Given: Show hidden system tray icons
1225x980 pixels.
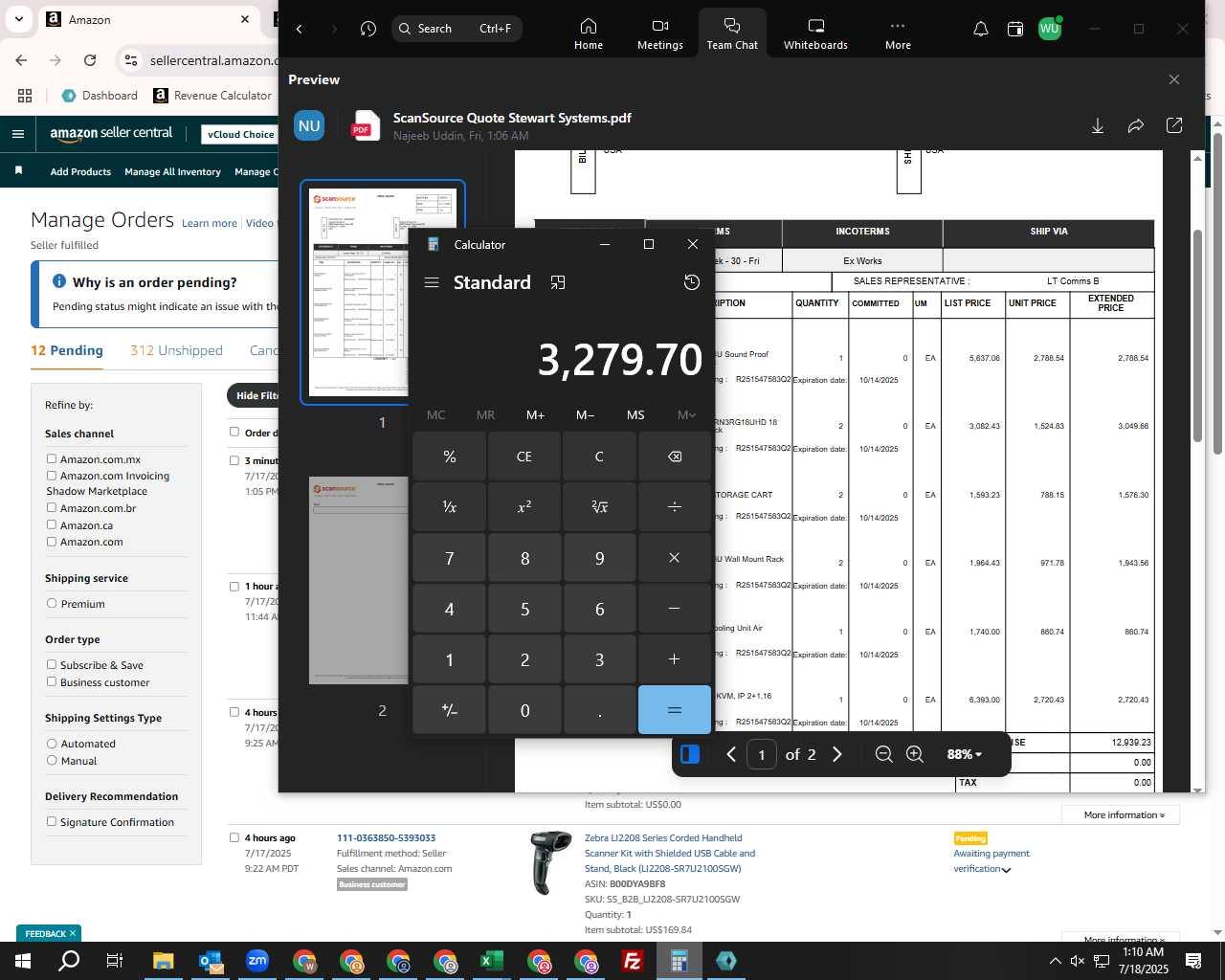Looking at the screenshot, I should click(x=1055, y=961).
